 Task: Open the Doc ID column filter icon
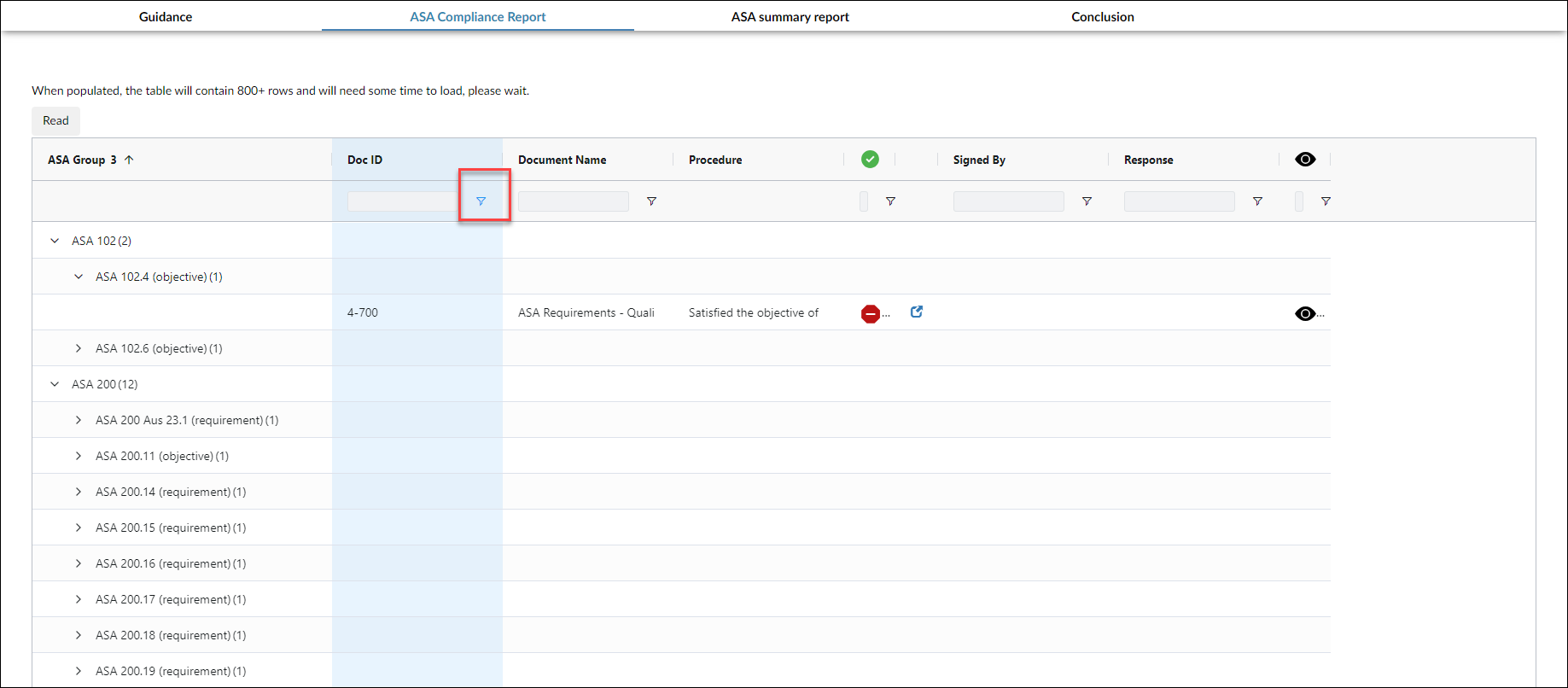(x=481, y=201)
